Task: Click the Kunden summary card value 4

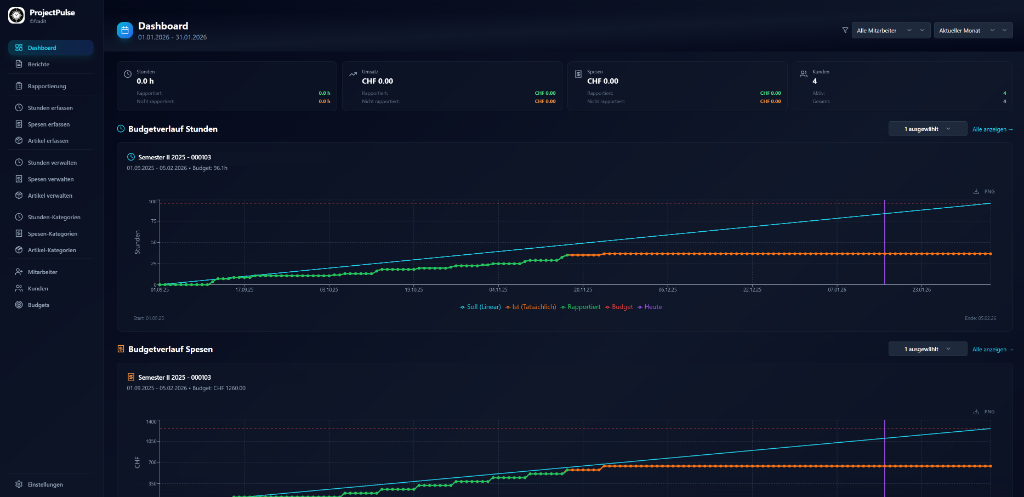Action: 814,82
